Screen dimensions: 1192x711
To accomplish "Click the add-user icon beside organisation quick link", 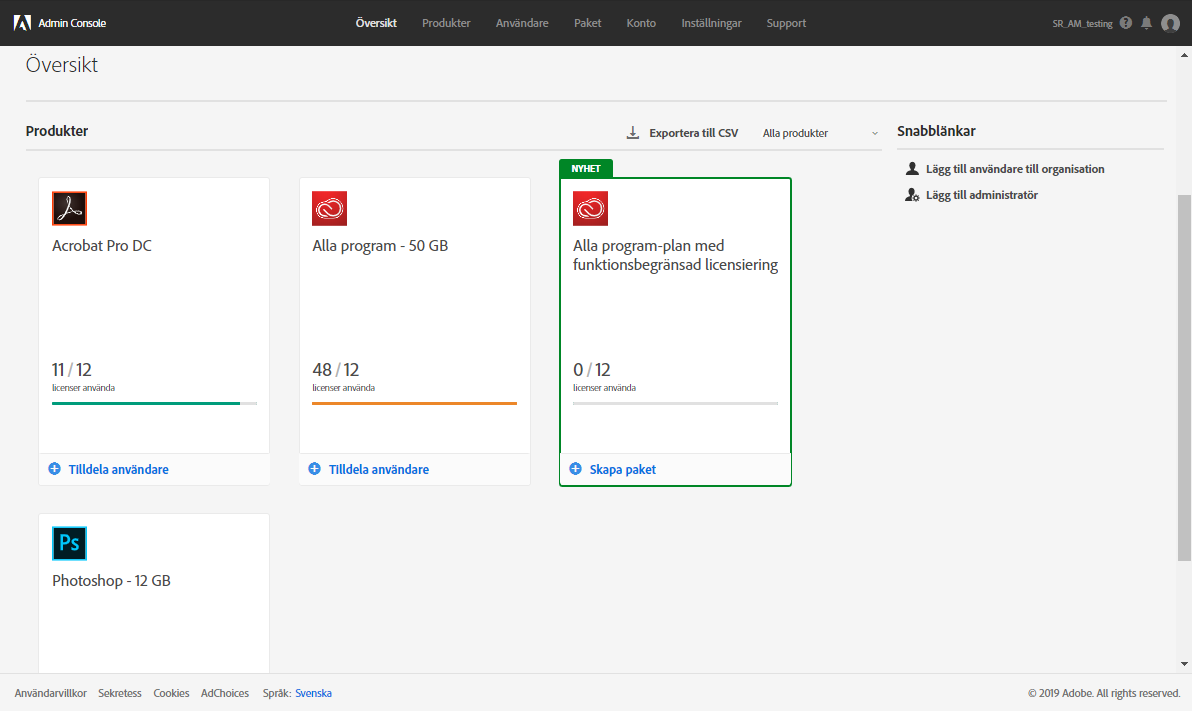I will [911, 168].
